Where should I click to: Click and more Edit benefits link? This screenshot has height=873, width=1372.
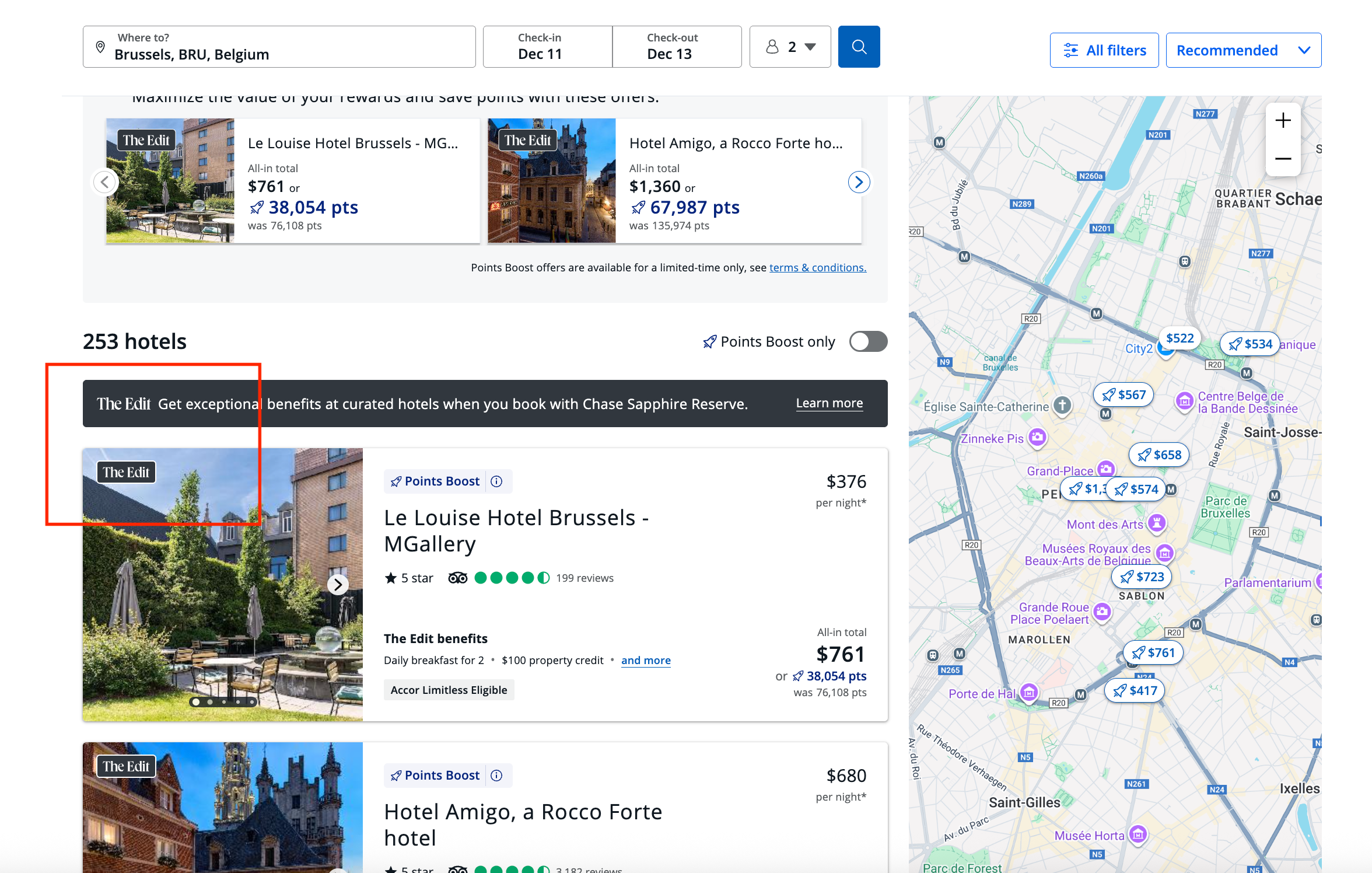[x=646, y=660]
